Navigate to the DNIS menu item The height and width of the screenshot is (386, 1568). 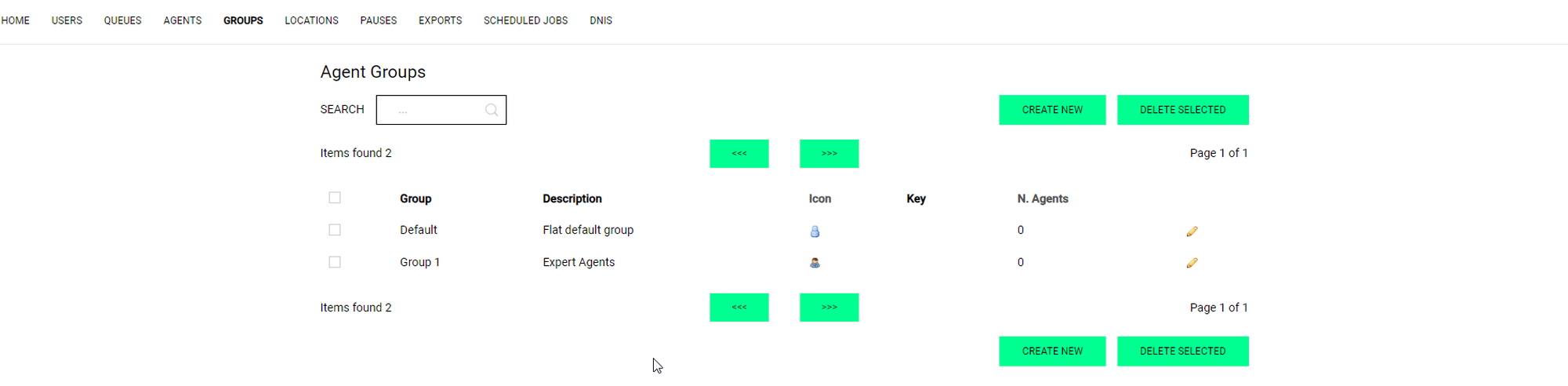point(601,20)
